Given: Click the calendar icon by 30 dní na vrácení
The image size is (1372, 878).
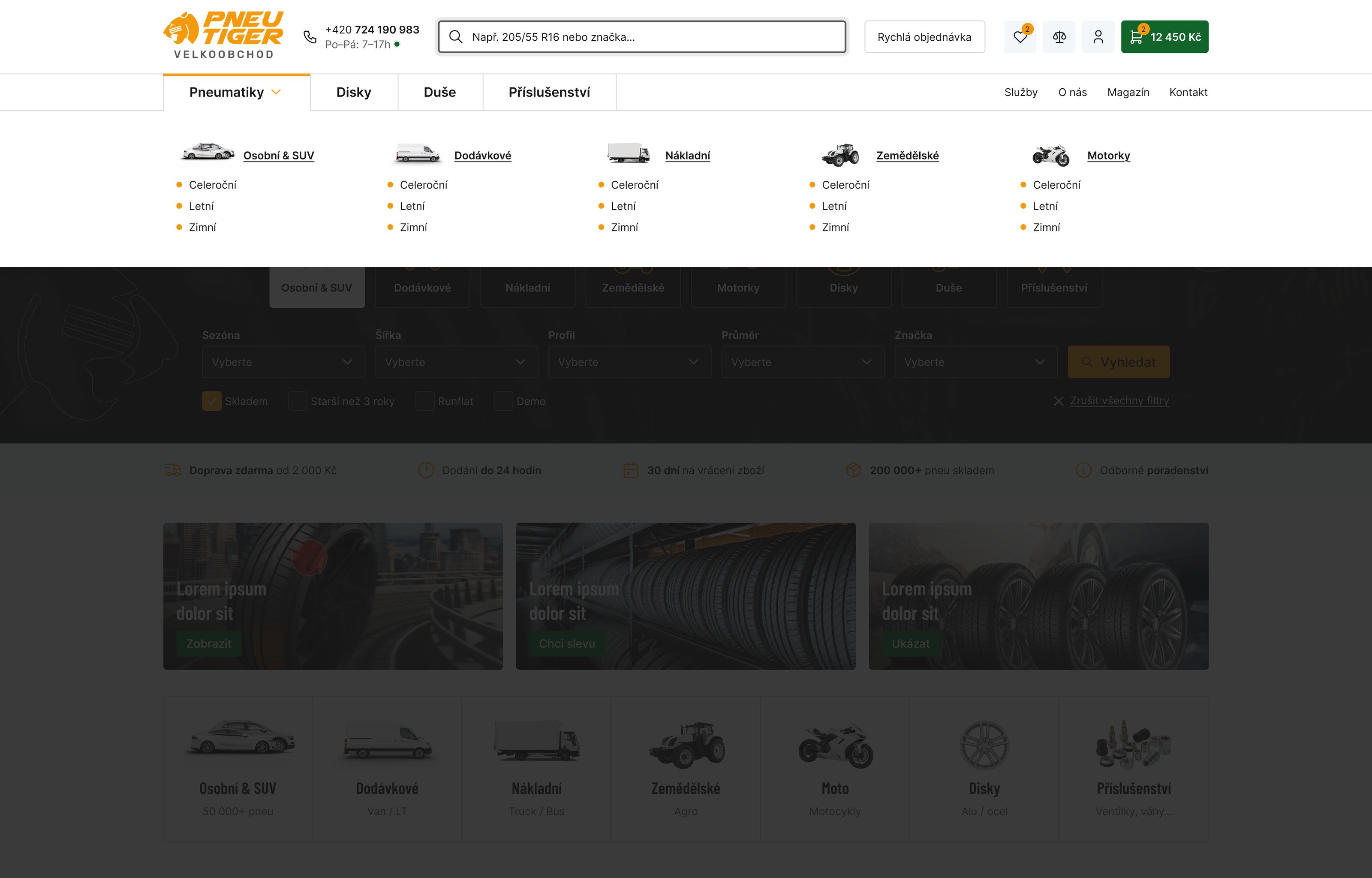Looking at the screenshot, I should [630, 470].
